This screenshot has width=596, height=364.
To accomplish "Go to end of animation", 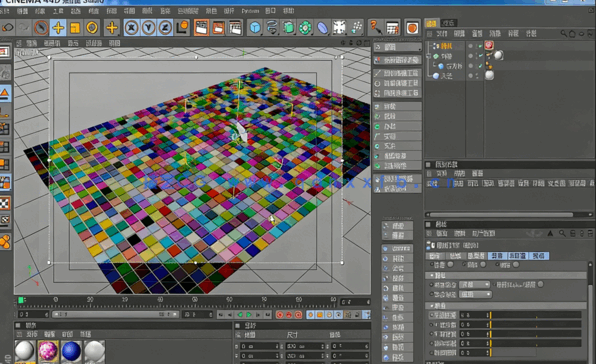I will pyautogui.click(x=268, y=315).
